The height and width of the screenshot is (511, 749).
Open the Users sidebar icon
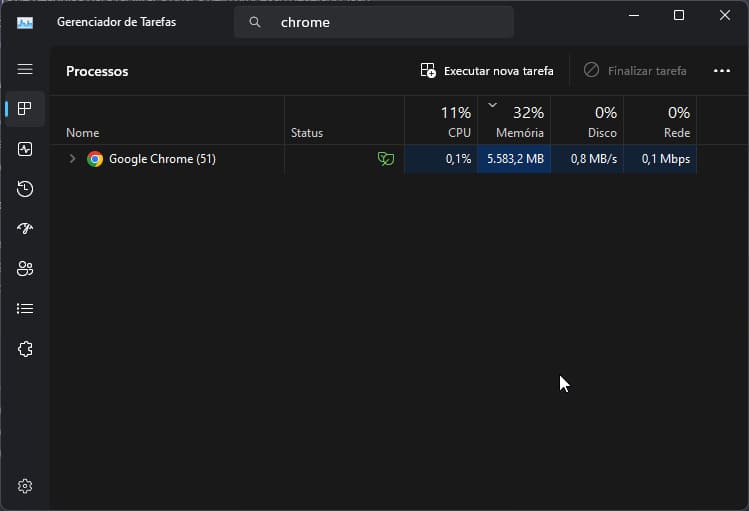coord(25,268)
